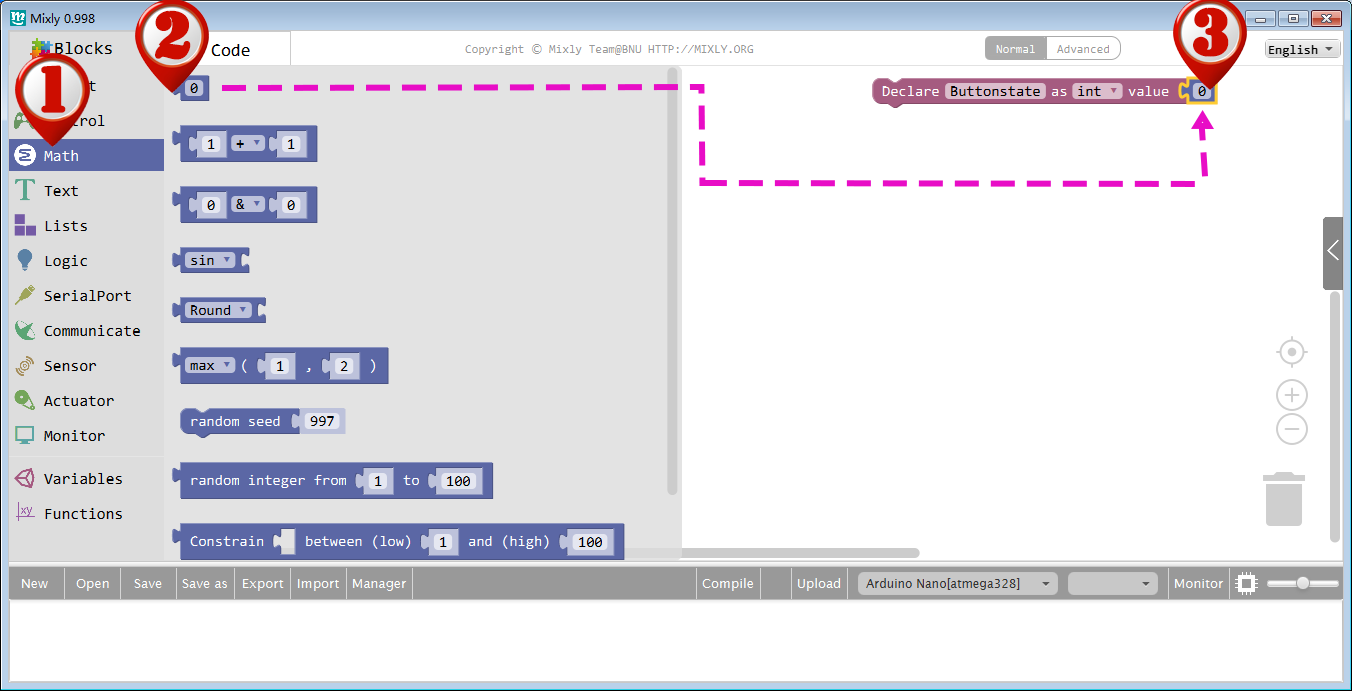Click the SerialPort plug icon

(25, 295)
